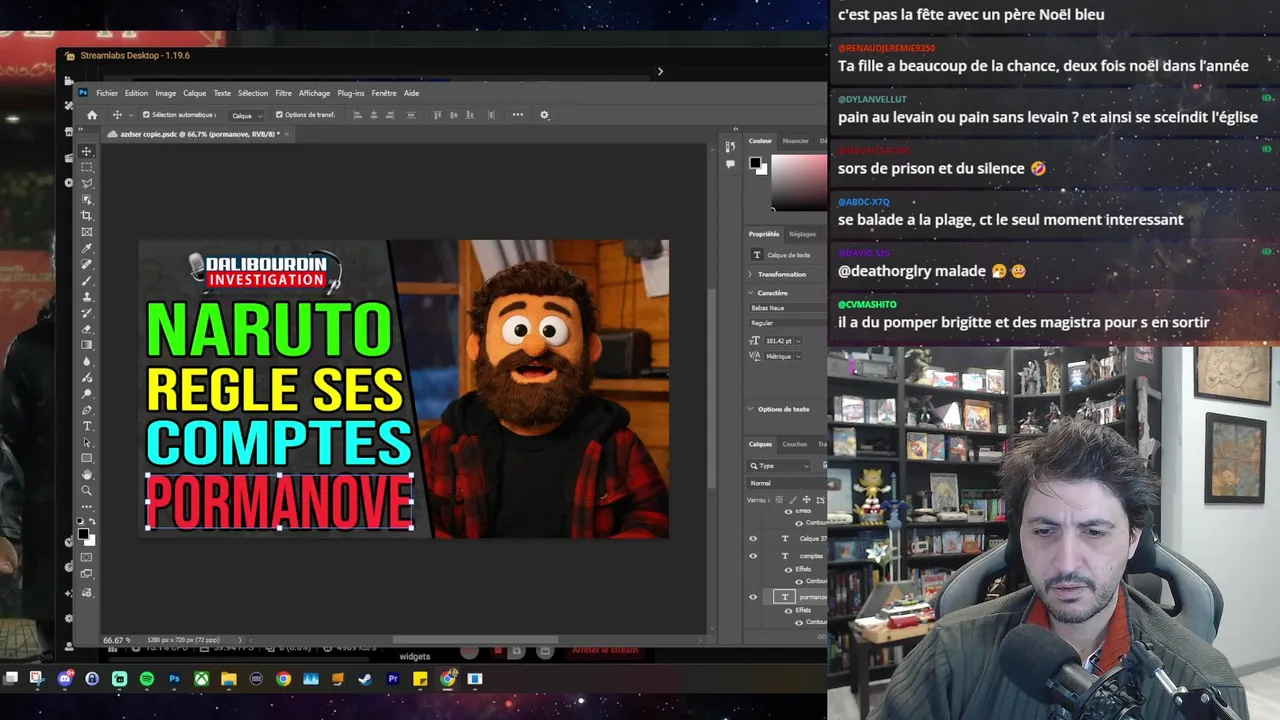Click the options bar three-dots more button
Viewport: 1280px width, 720px height.
click(x=518, y=115)
